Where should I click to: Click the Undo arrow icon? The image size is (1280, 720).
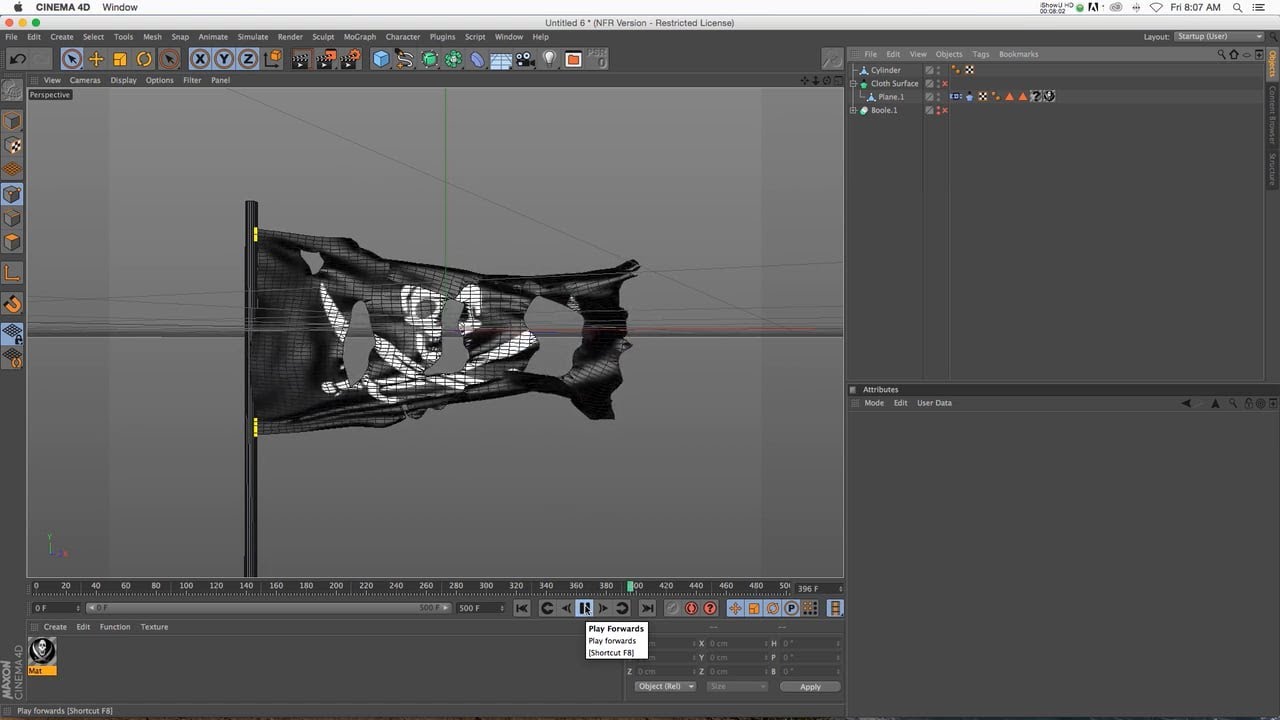point(17,59)
